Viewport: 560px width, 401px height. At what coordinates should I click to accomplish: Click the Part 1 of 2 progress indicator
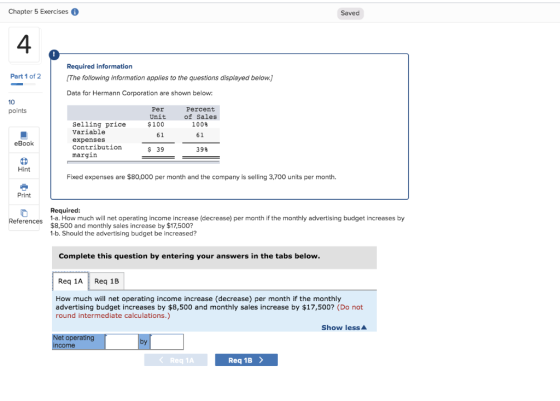coord(25,76)
